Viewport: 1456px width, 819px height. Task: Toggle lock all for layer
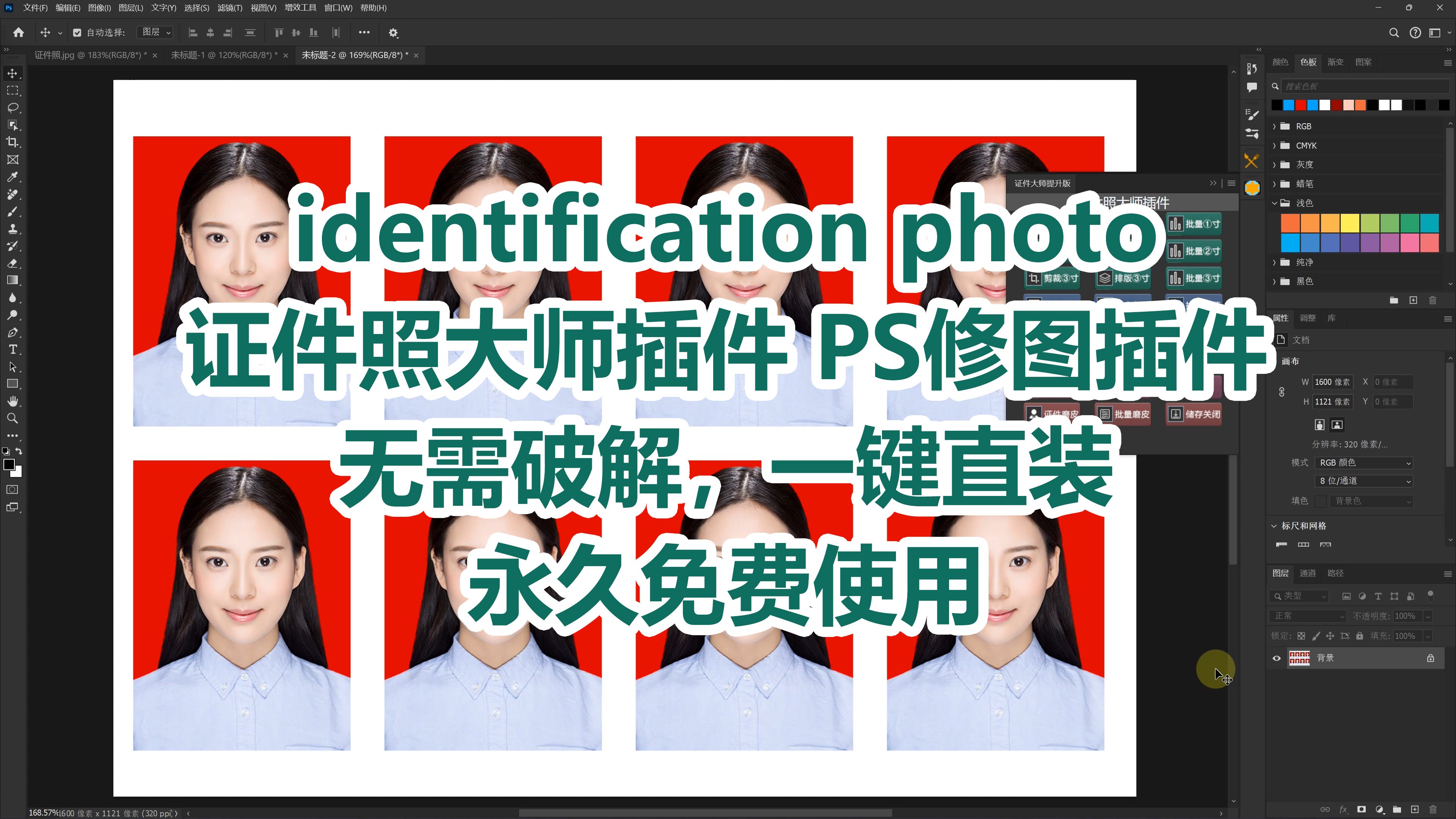(1359, 636)
